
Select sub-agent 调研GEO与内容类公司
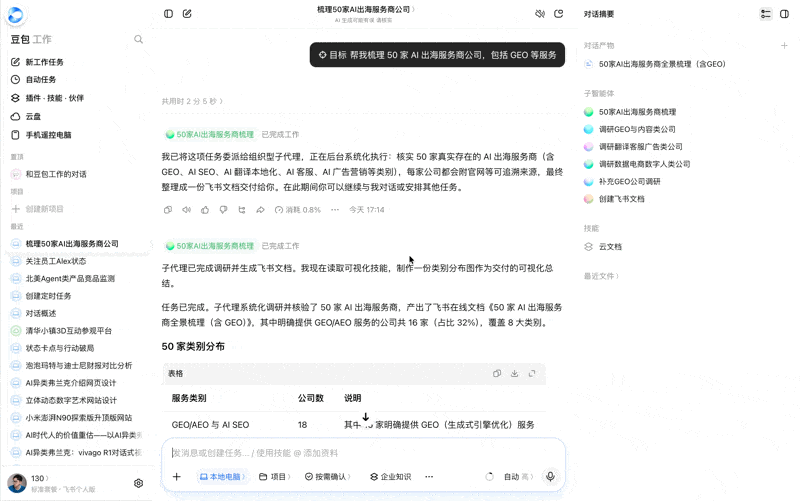tap(631, 129)
